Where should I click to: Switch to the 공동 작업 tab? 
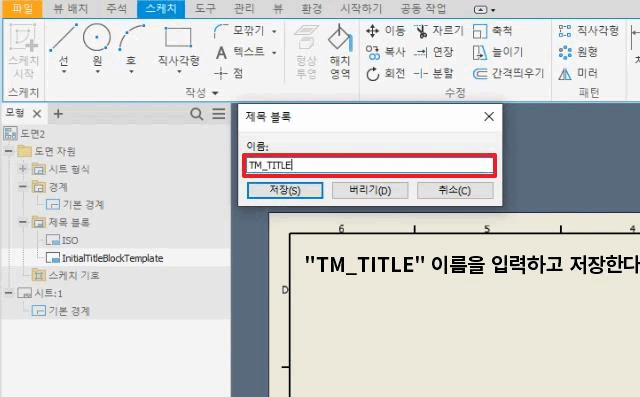(x=423, y=9)
